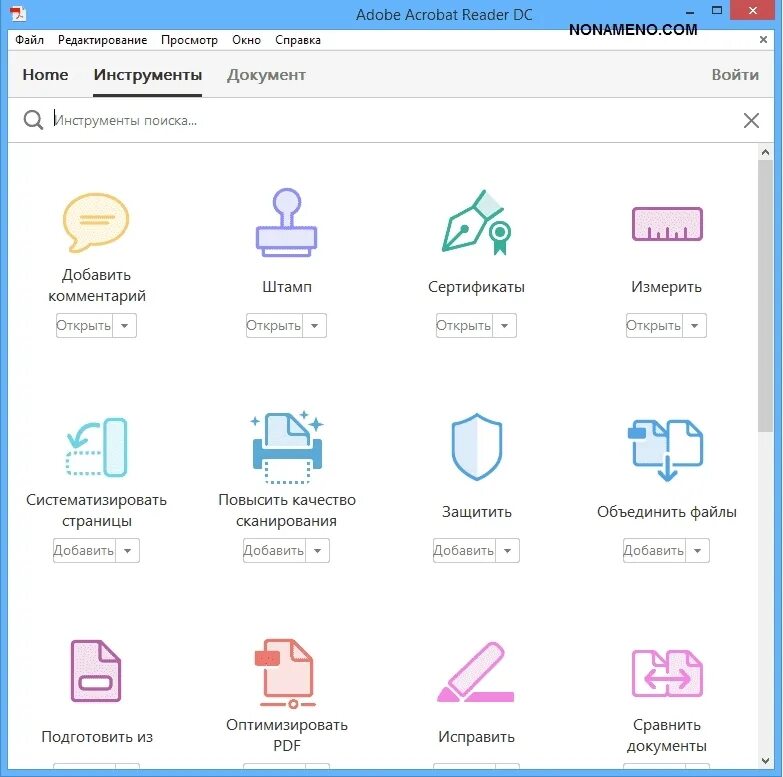Click the Add Comment speech bubble icon

pos(96,222)
